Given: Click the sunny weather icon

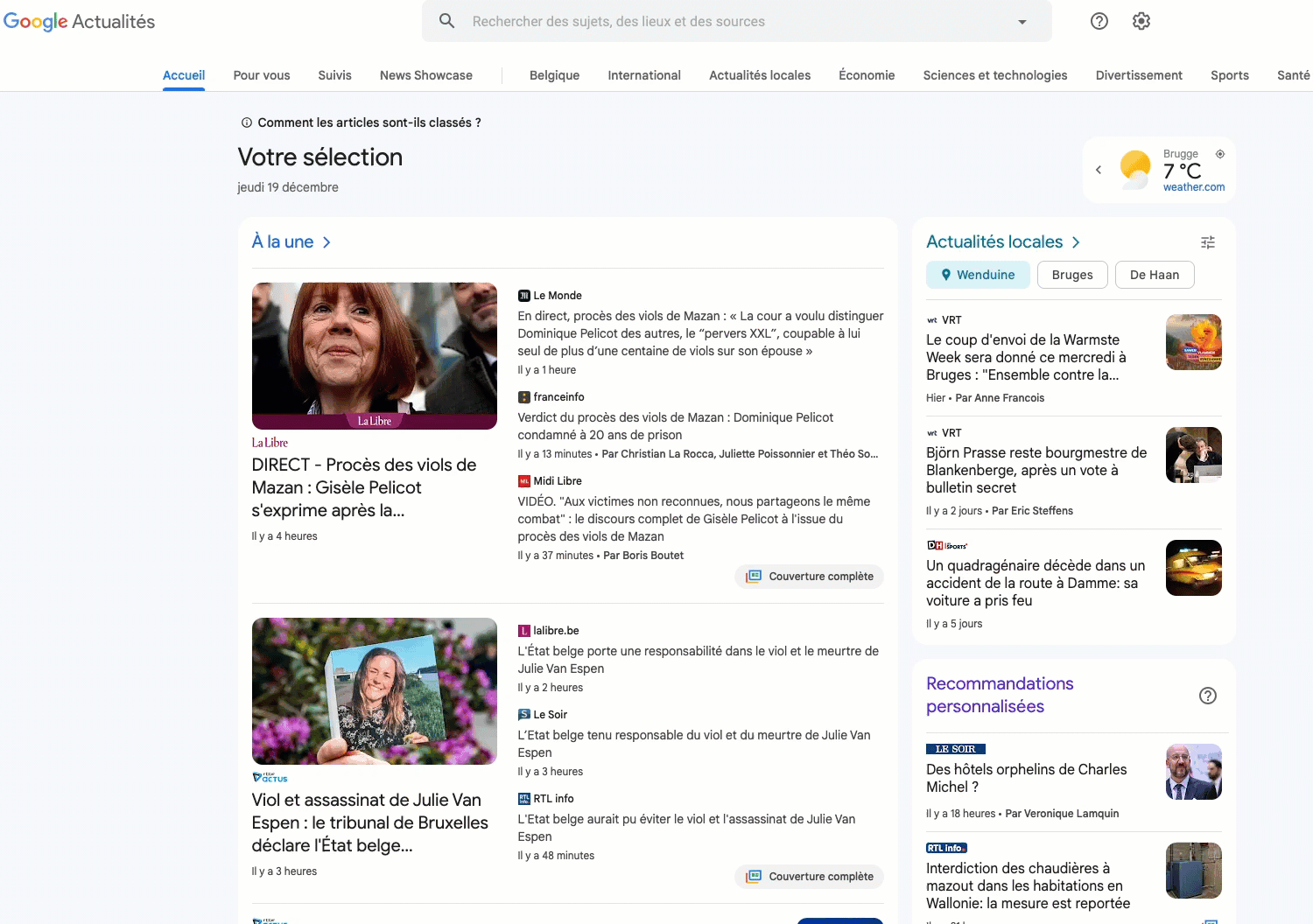Looking at the screenshot, I should pyautogui.click(x=1135, y=169).
